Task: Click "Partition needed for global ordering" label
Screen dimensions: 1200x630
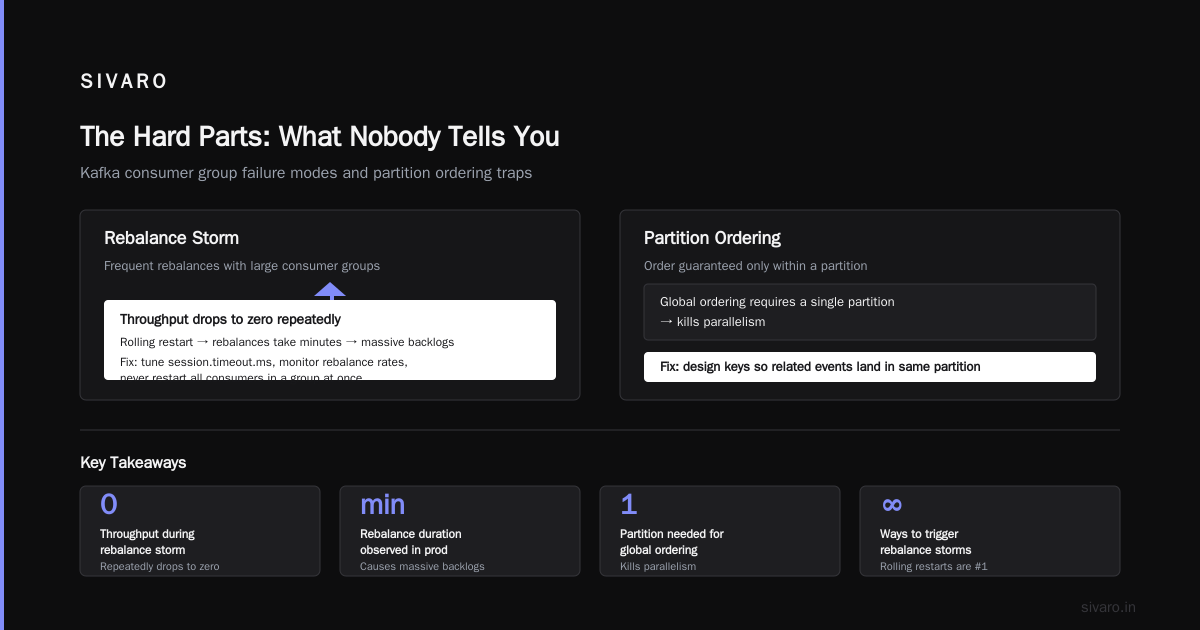Action: [672, 542]
